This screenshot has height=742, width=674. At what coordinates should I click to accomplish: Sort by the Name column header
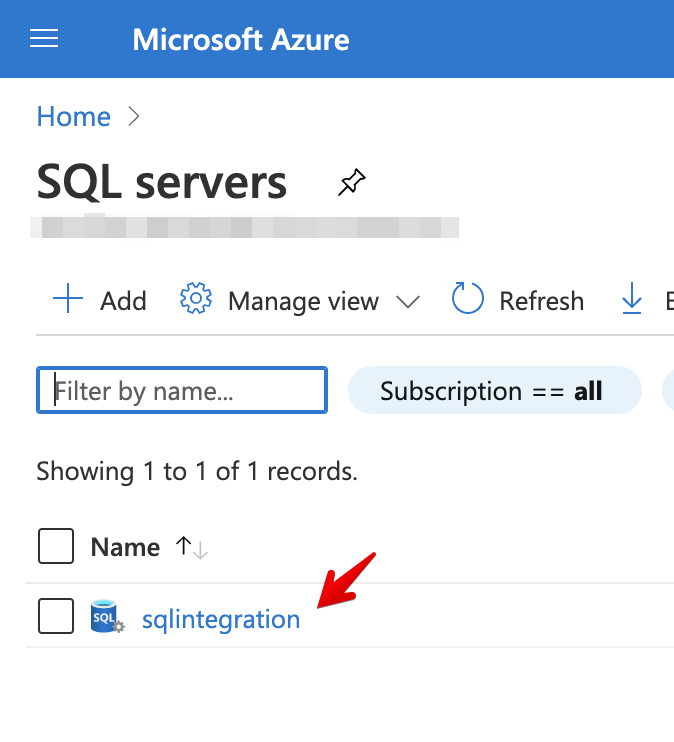pos(125,547)
